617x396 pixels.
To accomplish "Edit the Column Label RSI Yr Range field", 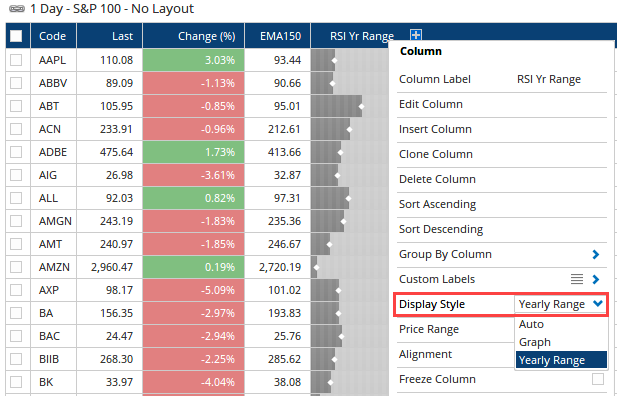I will (549, 79).
